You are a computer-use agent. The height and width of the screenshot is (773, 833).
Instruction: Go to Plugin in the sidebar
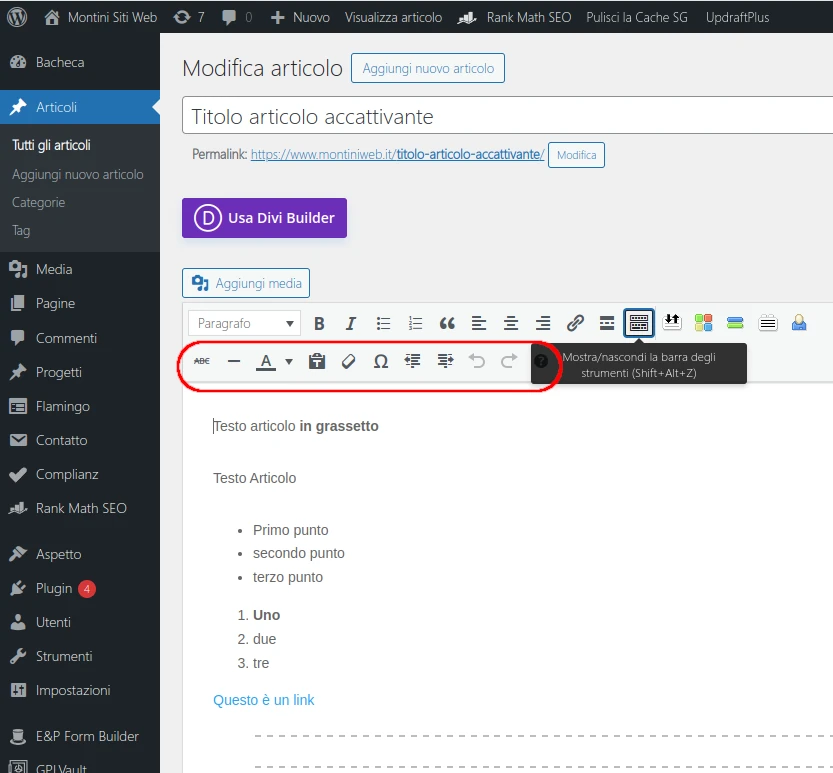tap(54, 588)
